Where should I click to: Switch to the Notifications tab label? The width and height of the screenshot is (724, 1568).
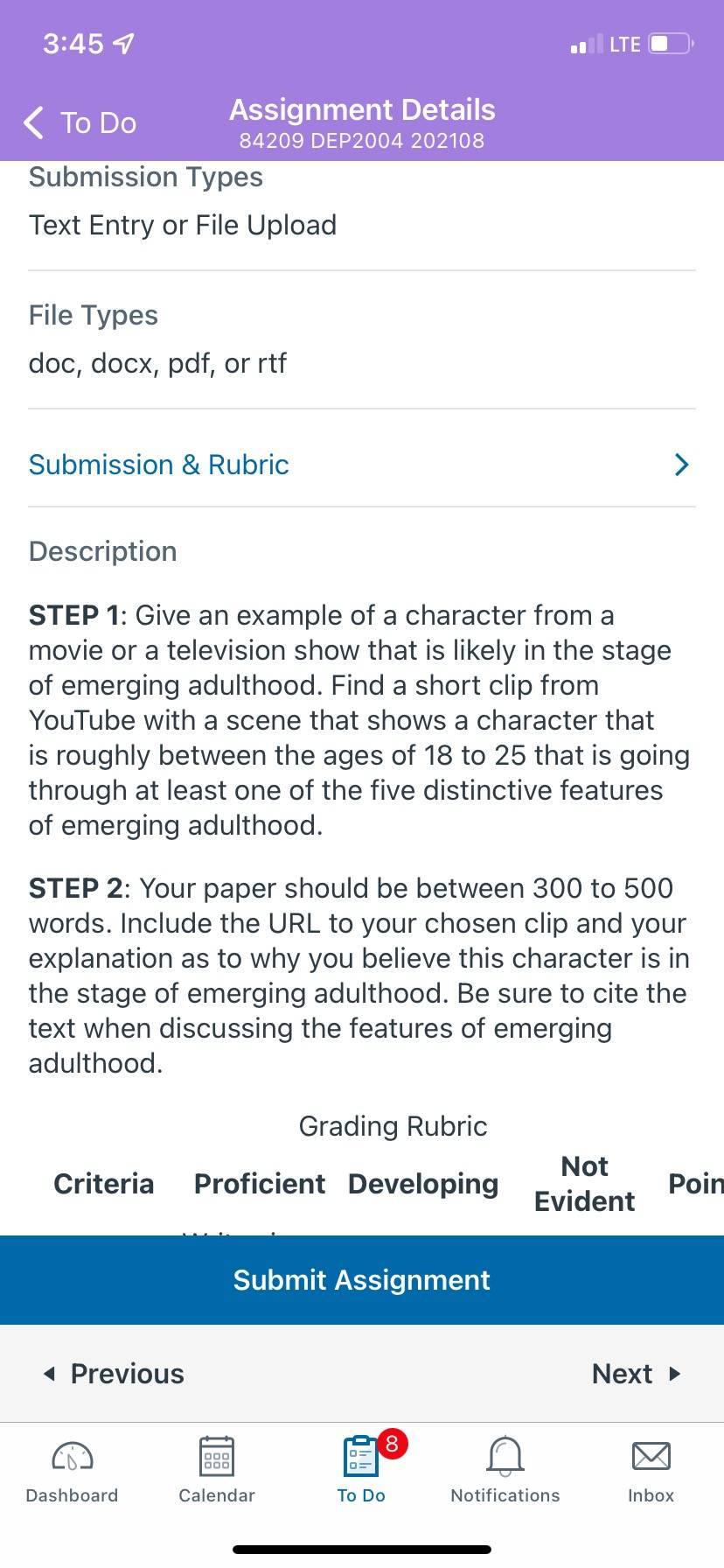tap(505, 1495)
